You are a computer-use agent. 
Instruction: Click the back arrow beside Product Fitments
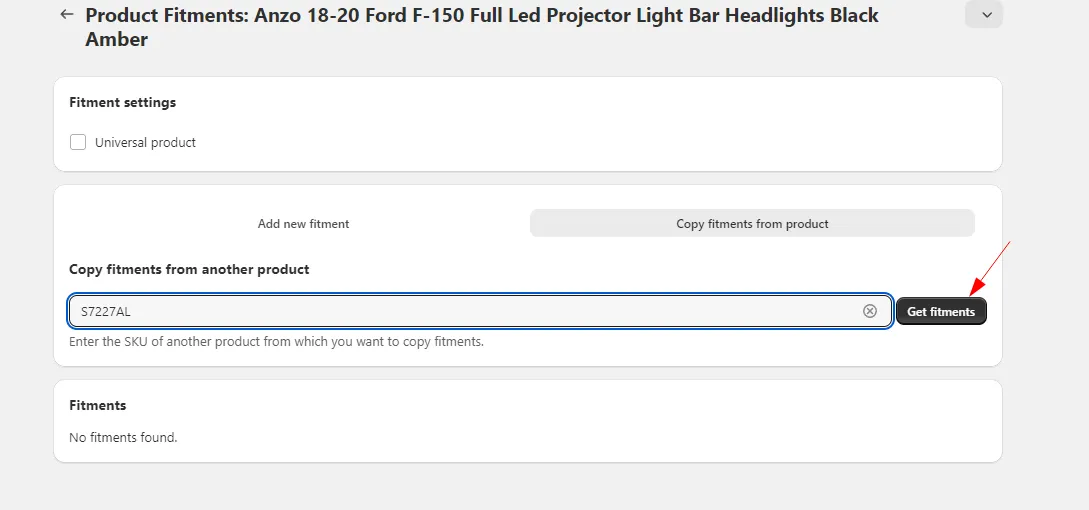pyautogui.click(x=67, y=15)
